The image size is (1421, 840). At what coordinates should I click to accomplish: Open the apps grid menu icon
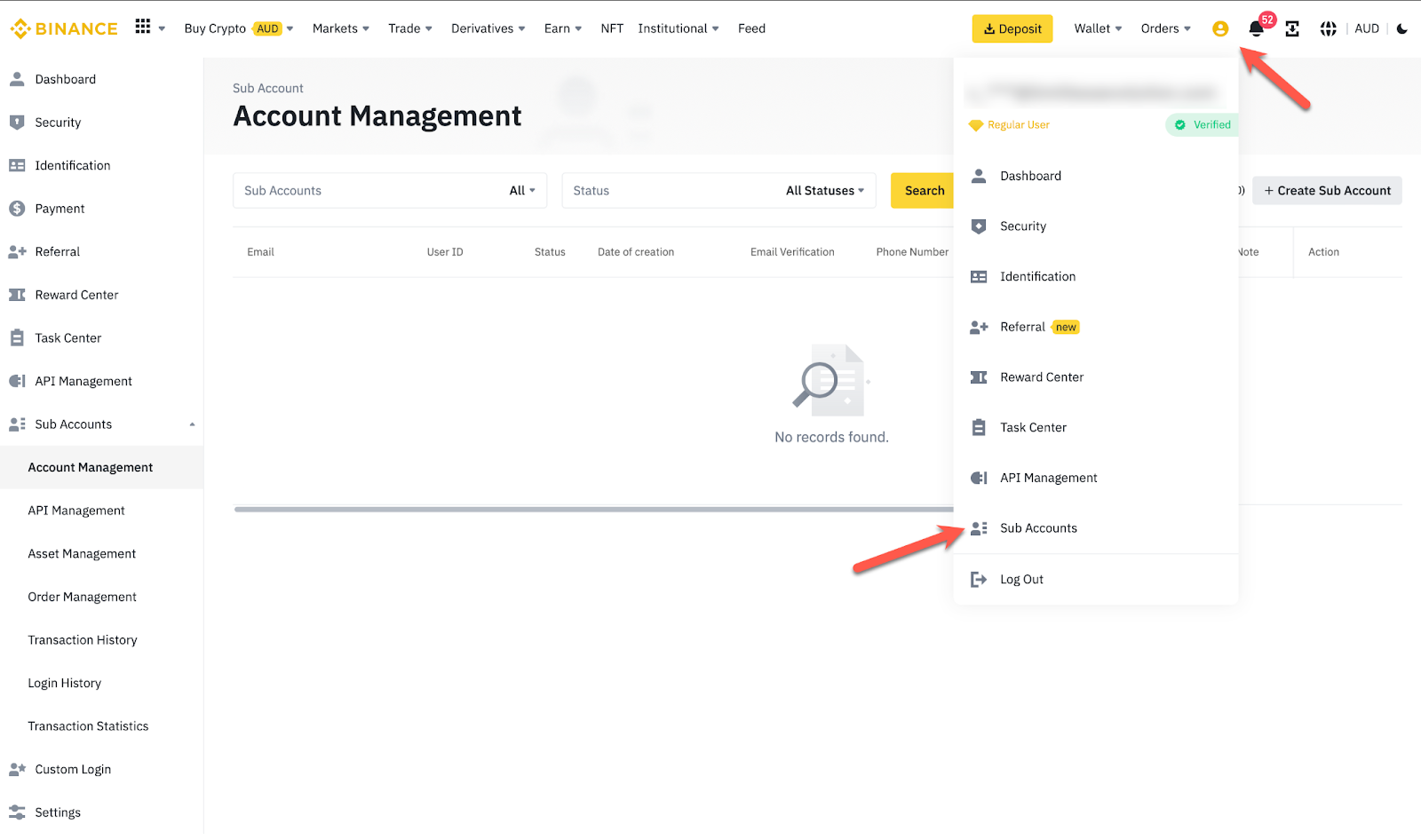pos(143,27)
